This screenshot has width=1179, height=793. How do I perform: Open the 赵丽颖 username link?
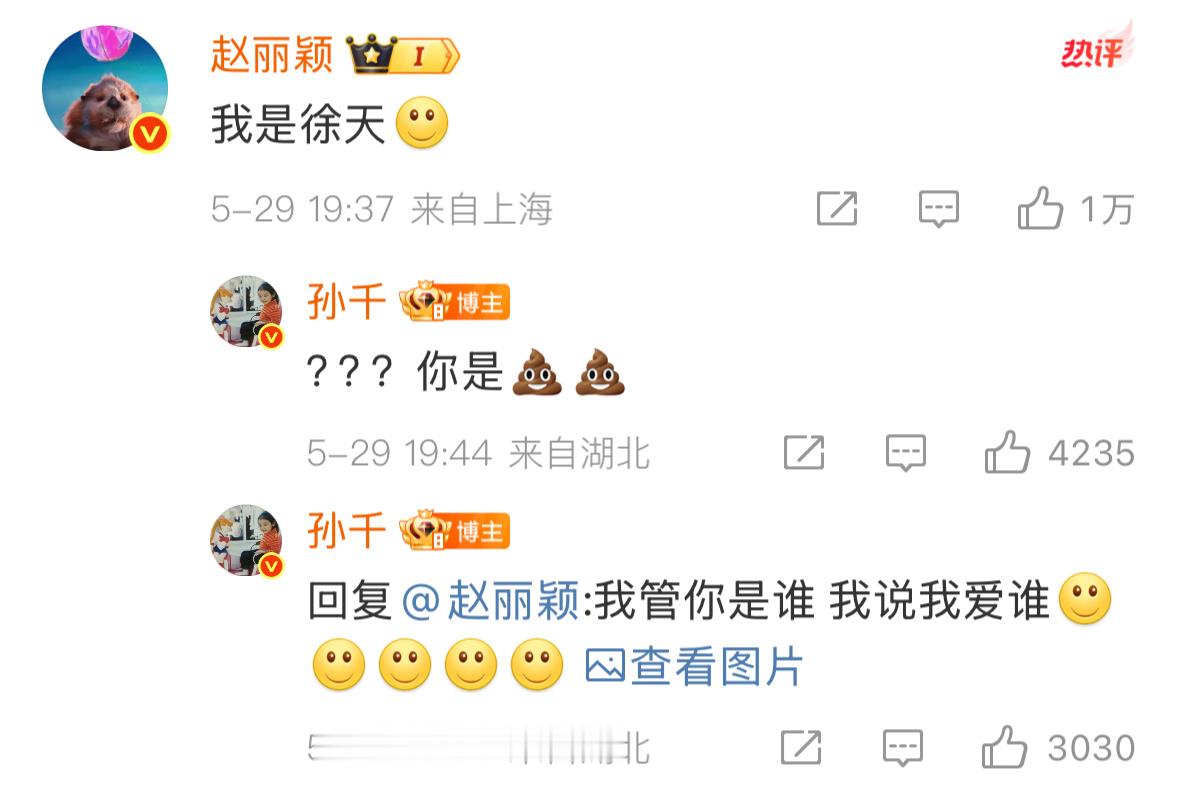click(x=271, y=55)
